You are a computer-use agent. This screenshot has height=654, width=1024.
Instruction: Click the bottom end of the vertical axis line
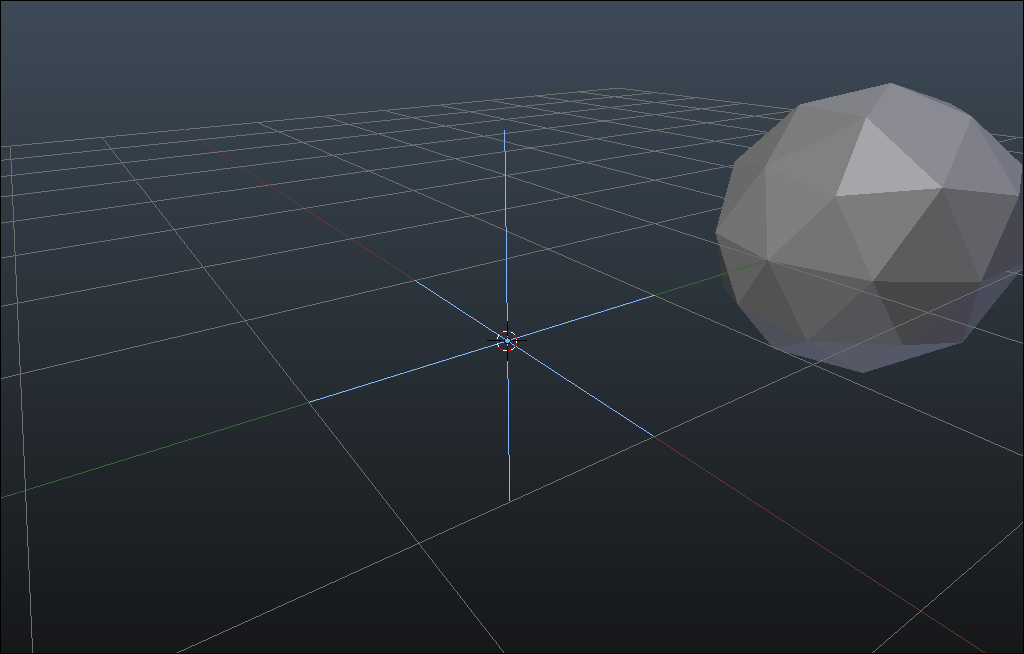tap(509, 498)
